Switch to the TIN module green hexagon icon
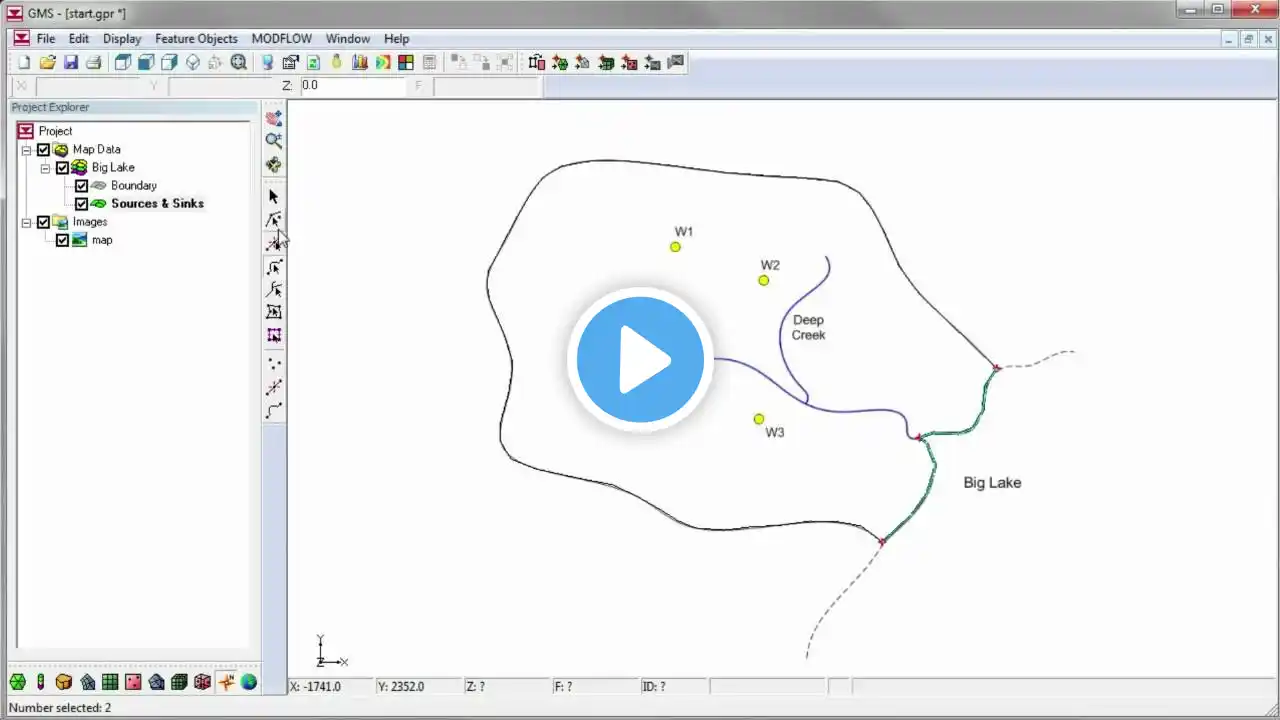The image size is (1280, 720). coord(18,682)
